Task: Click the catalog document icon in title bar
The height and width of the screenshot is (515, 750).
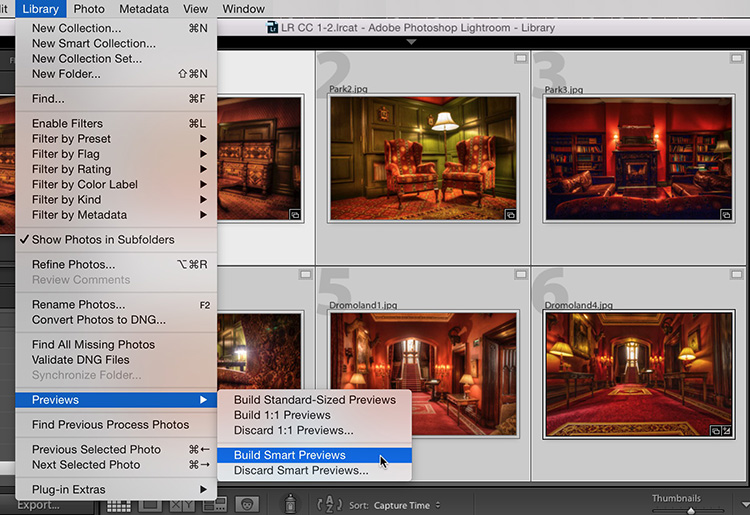Action: (x=272, y=27)
